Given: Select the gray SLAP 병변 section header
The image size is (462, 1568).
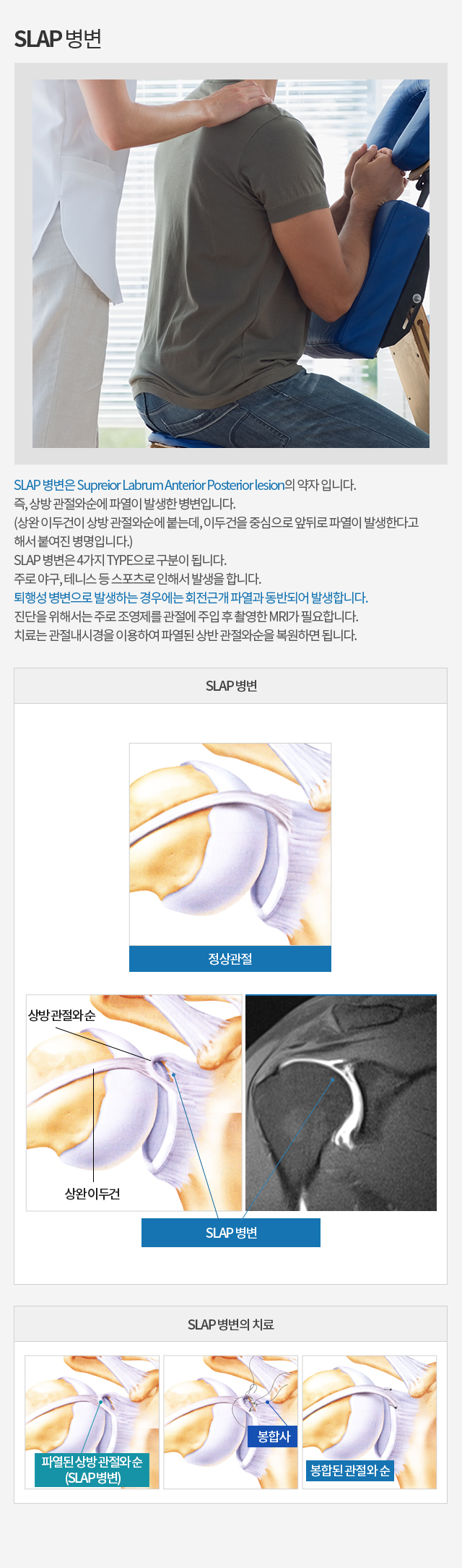Looking at the screenshot, I should point(231,686).
